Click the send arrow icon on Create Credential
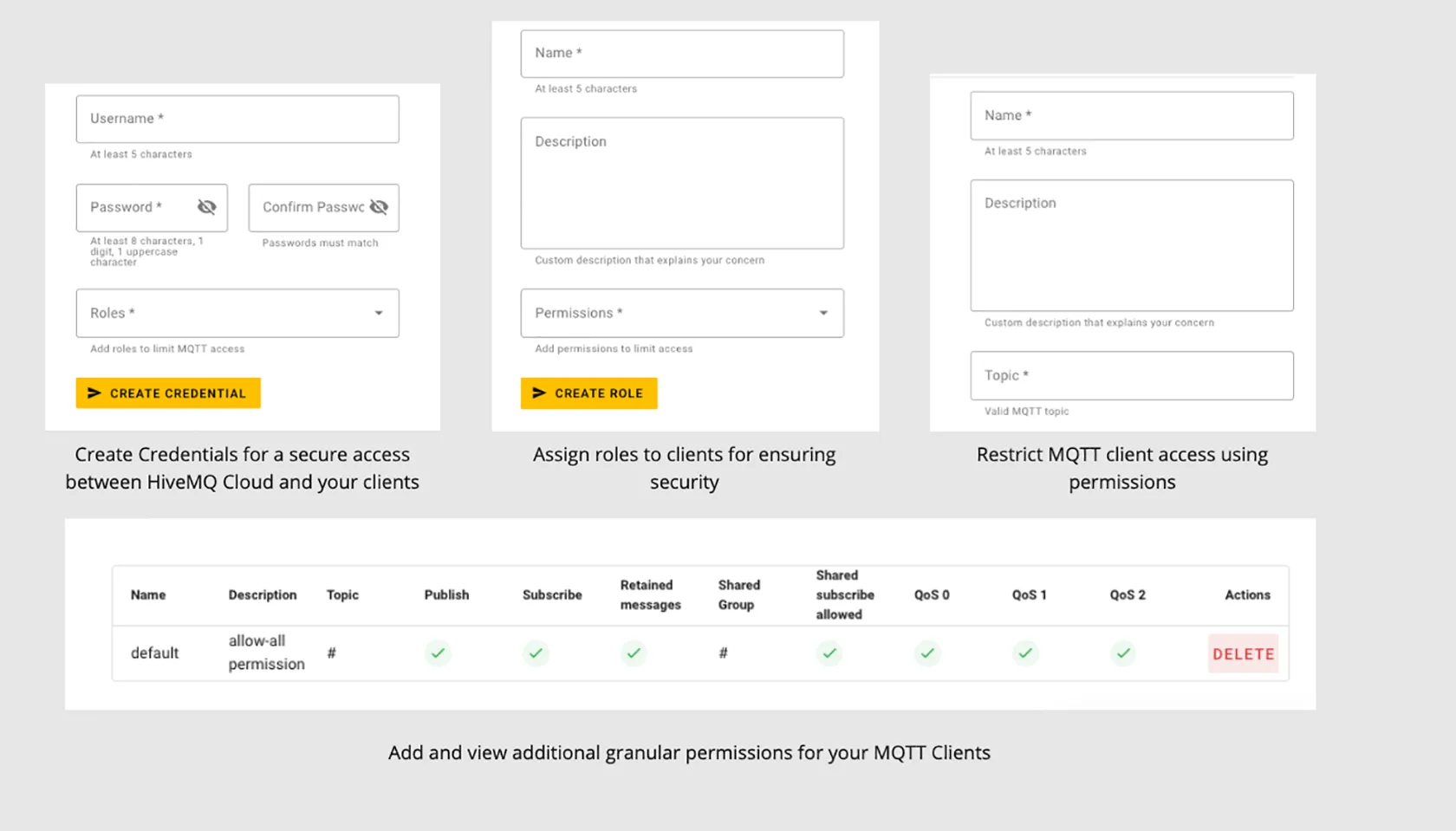 coord(94,393)
